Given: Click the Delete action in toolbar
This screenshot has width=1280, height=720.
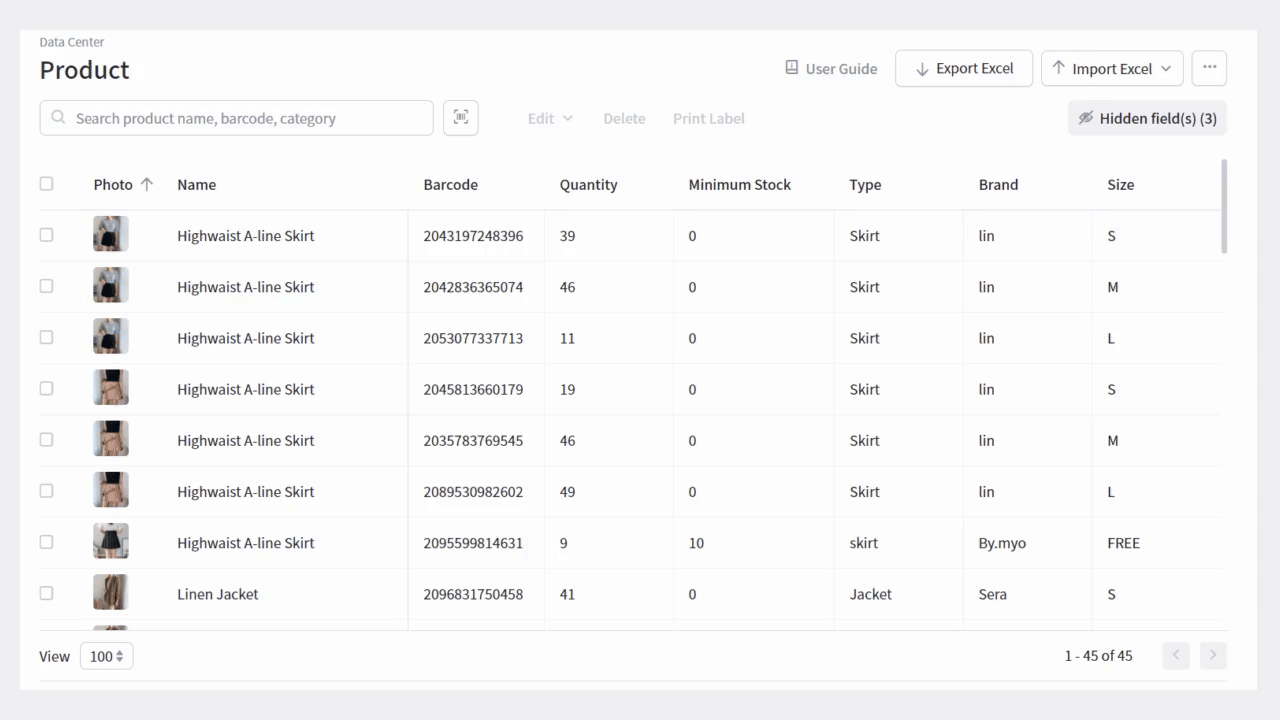Looking at the screenshot, I should (624, 118).
